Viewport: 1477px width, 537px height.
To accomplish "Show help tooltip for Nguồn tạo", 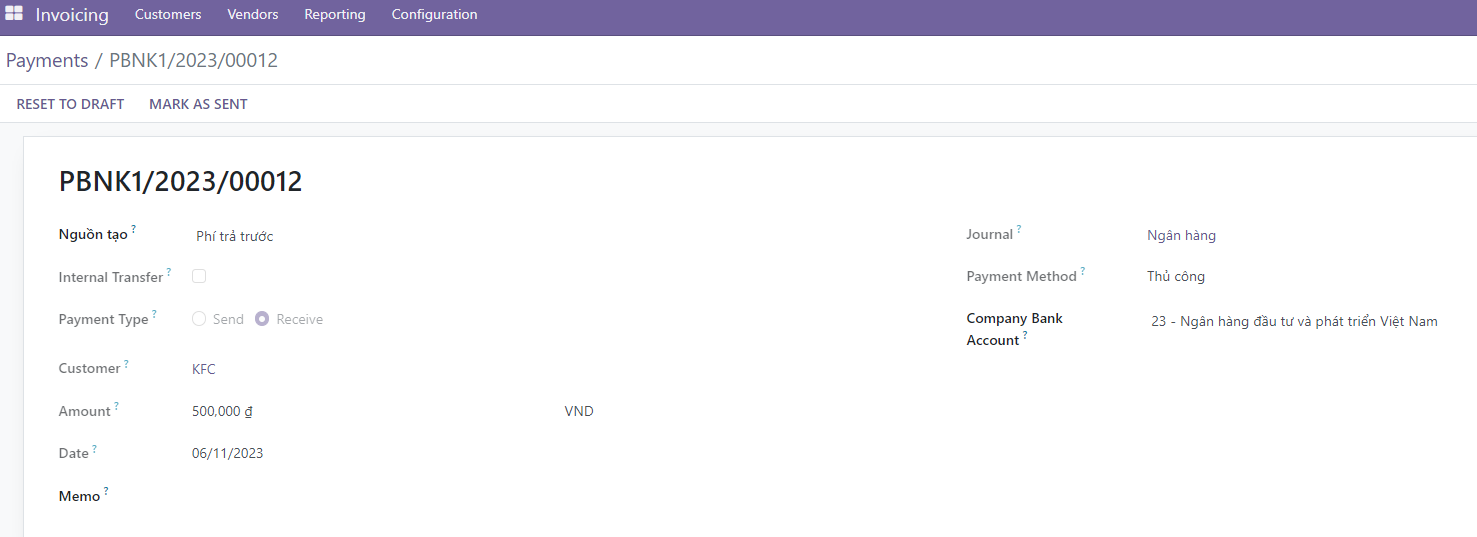I will point(133,229).
